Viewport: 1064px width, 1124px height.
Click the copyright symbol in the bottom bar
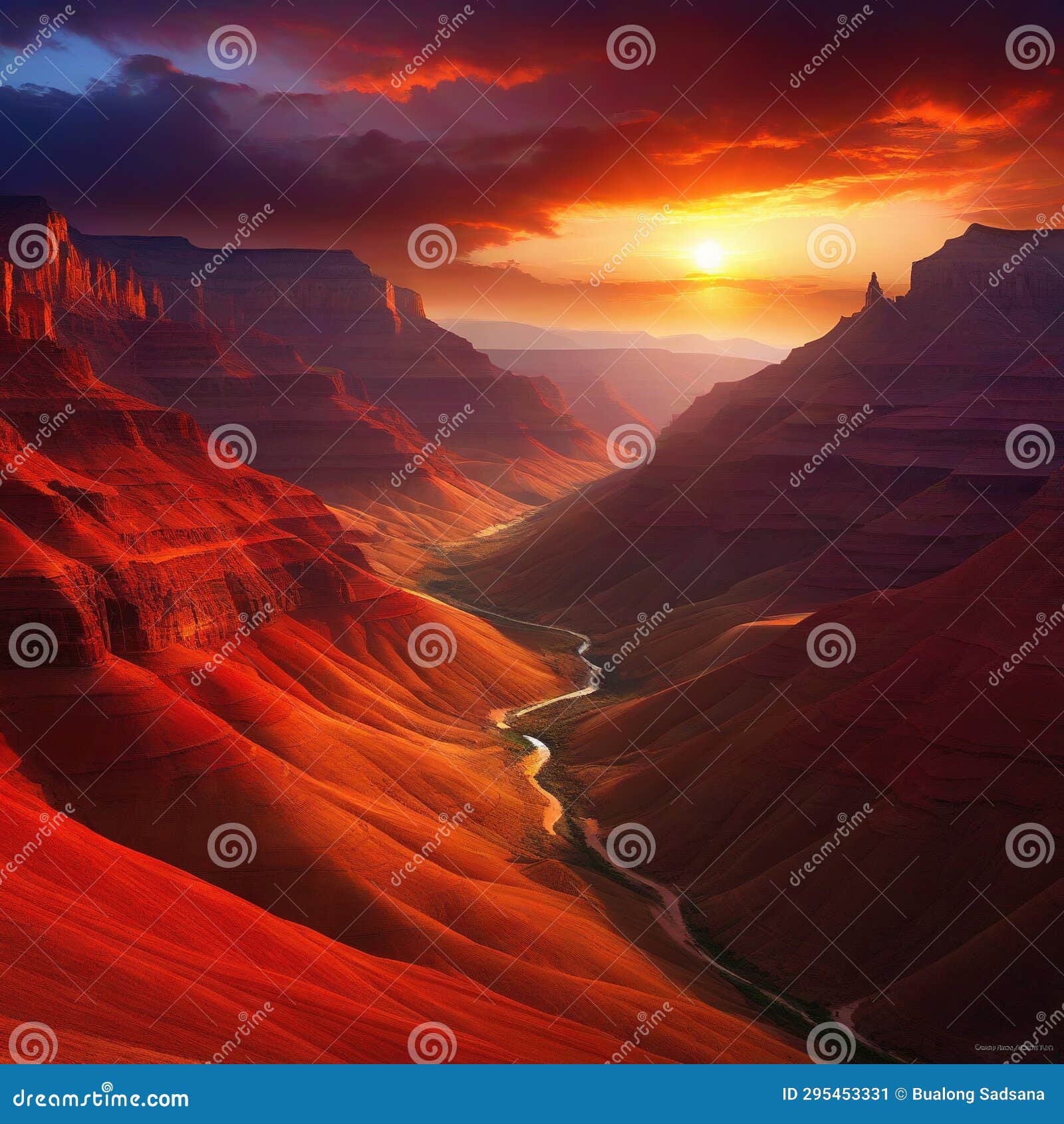coord(902,1093)
